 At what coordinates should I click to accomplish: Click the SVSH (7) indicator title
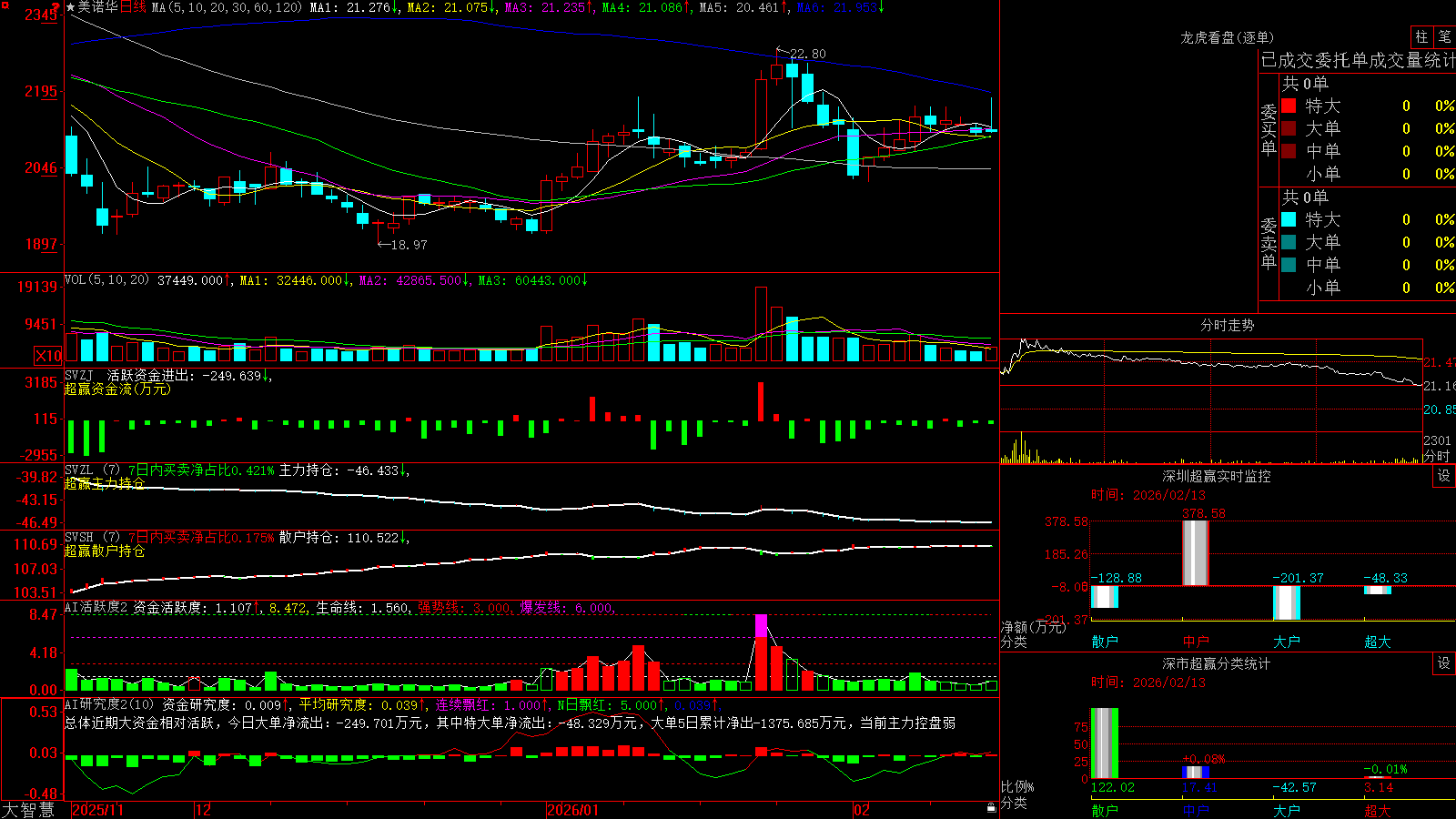pos(92,538)
